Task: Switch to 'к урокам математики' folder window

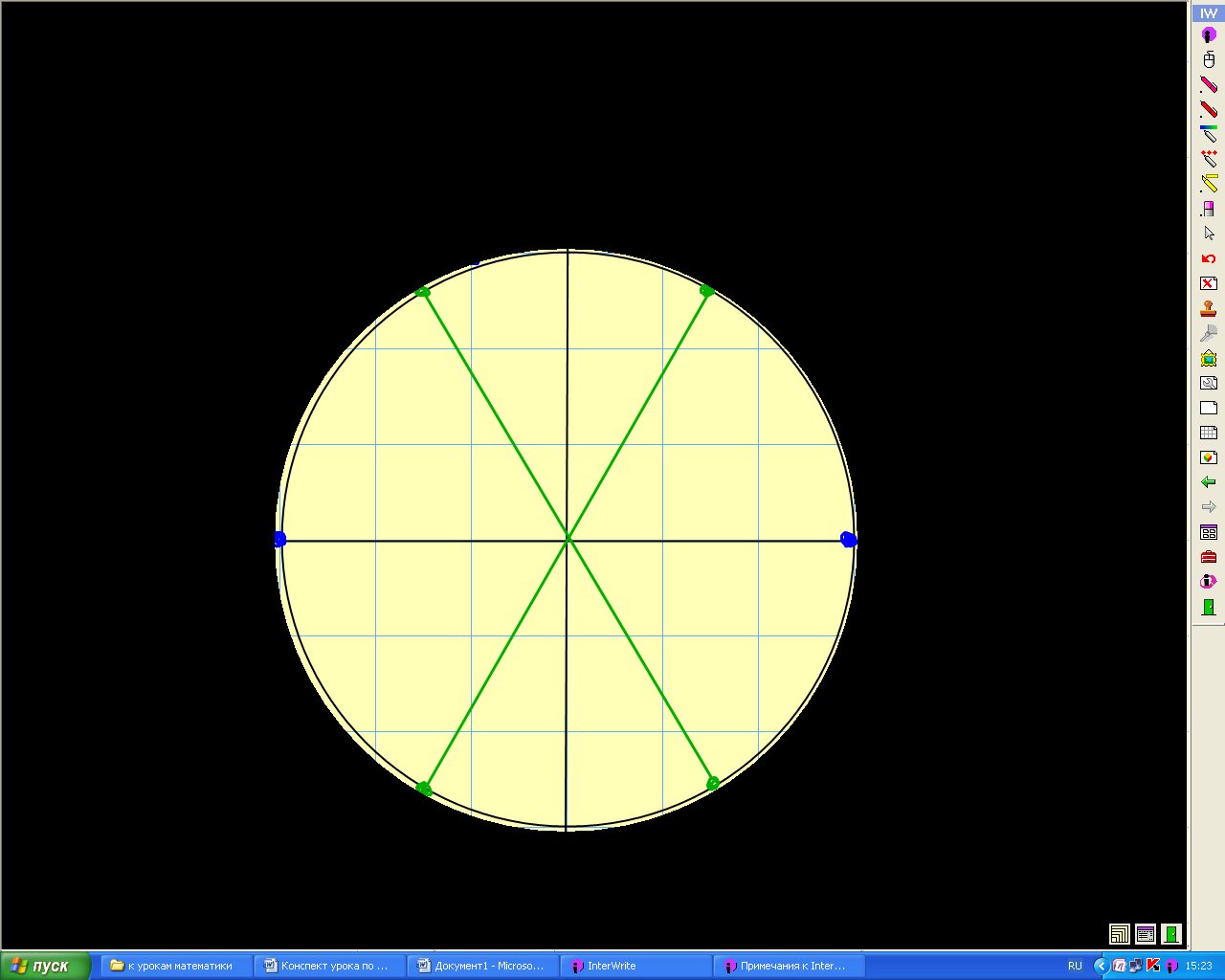Action: click(177, 966)
